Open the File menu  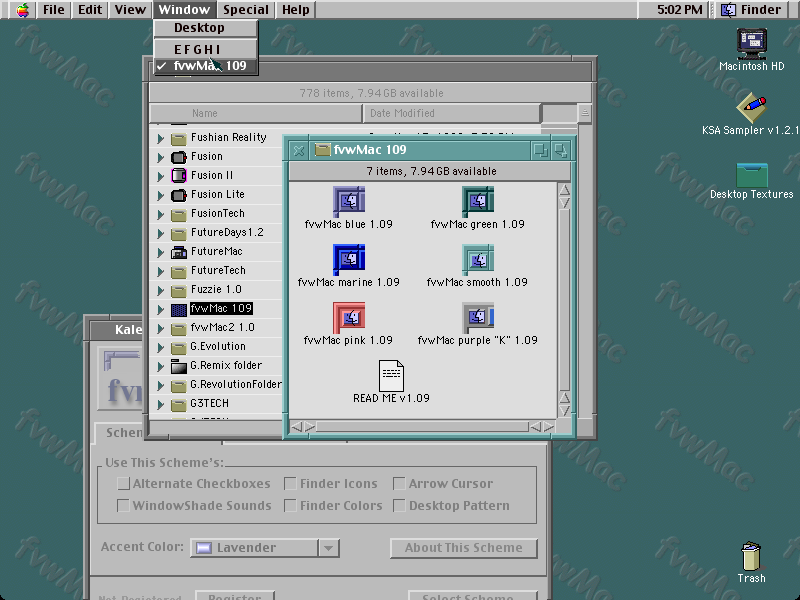(x=54, y=10)
